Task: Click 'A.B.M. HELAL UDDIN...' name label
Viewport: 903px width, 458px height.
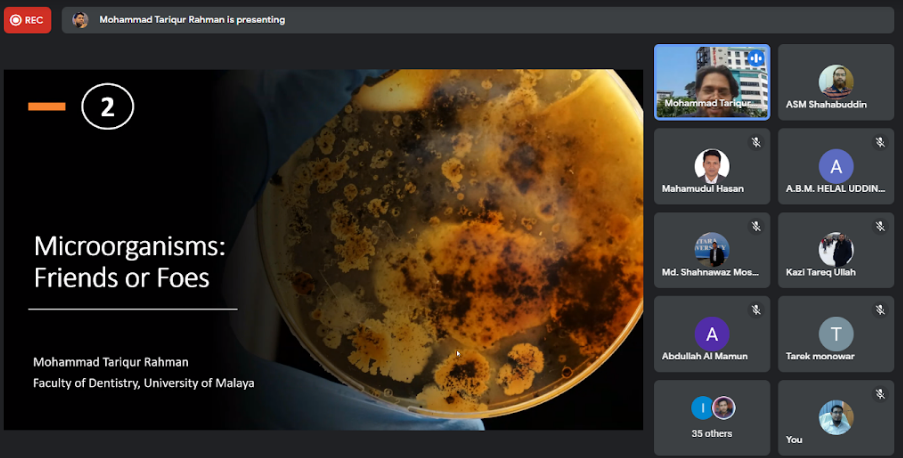Action: click(x=835, y=188)
